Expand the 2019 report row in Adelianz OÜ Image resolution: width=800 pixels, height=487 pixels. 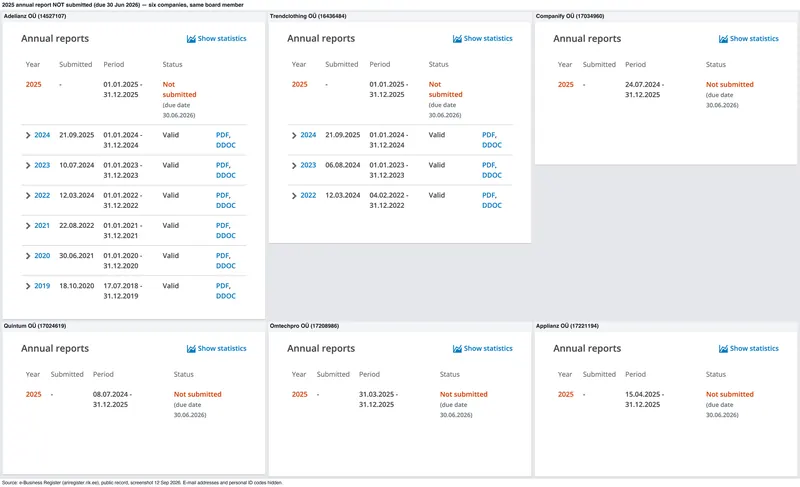[28, 286]
